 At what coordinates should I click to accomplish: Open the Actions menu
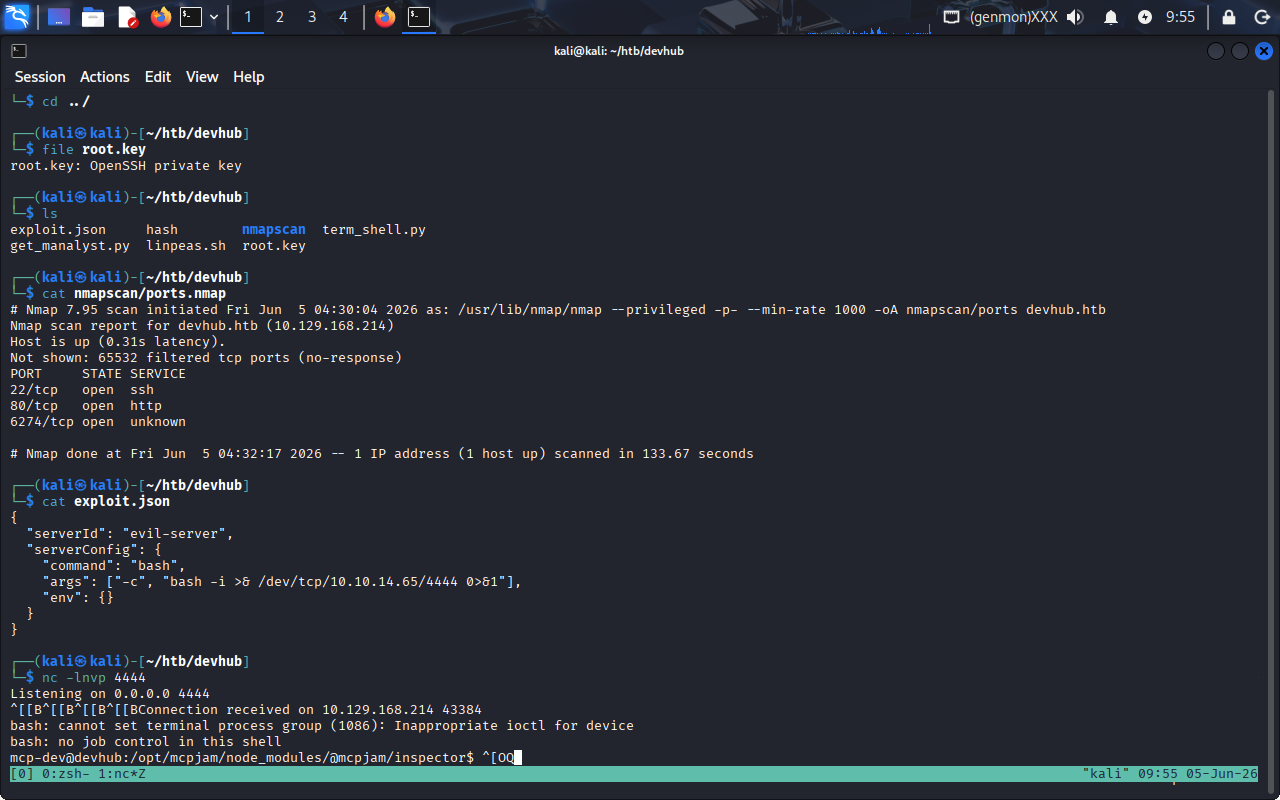pos(105,77)
